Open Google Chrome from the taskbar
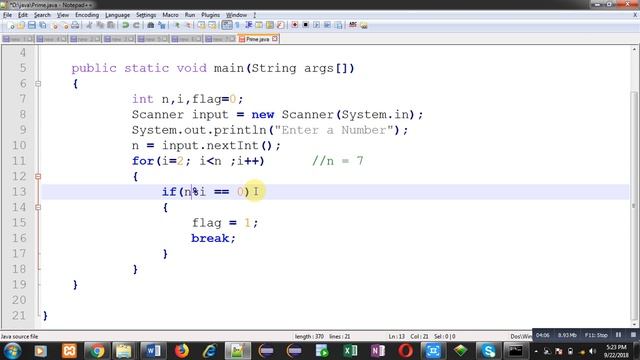This screenshot has height=360, width=640. pos(97,351)
